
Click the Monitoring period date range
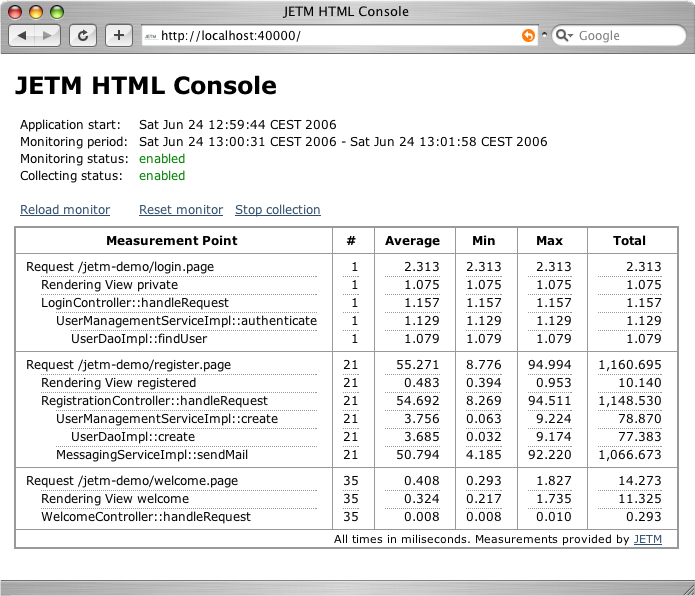[x=343, y=142]
